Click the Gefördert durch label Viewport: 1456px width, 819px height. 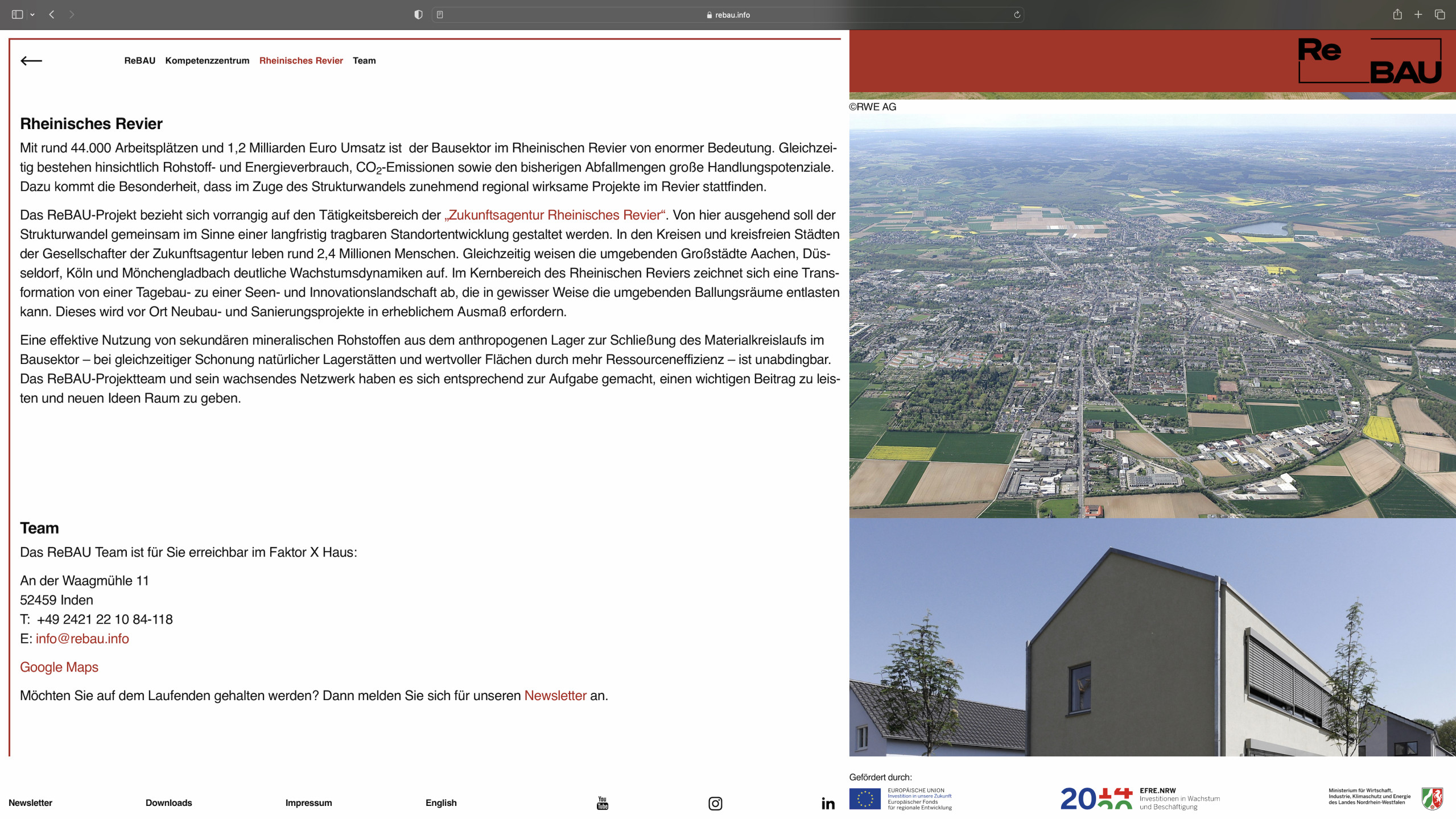[880, 777]
